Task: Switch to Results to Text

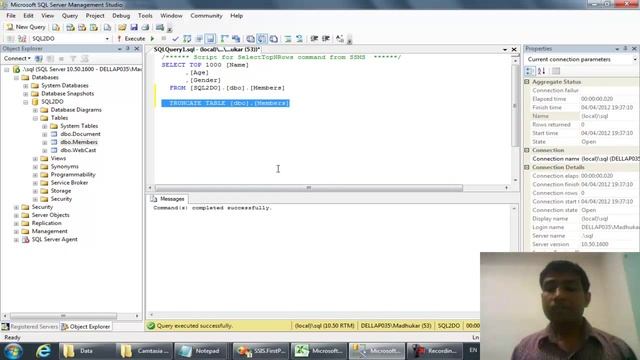Action: (250, 39)
